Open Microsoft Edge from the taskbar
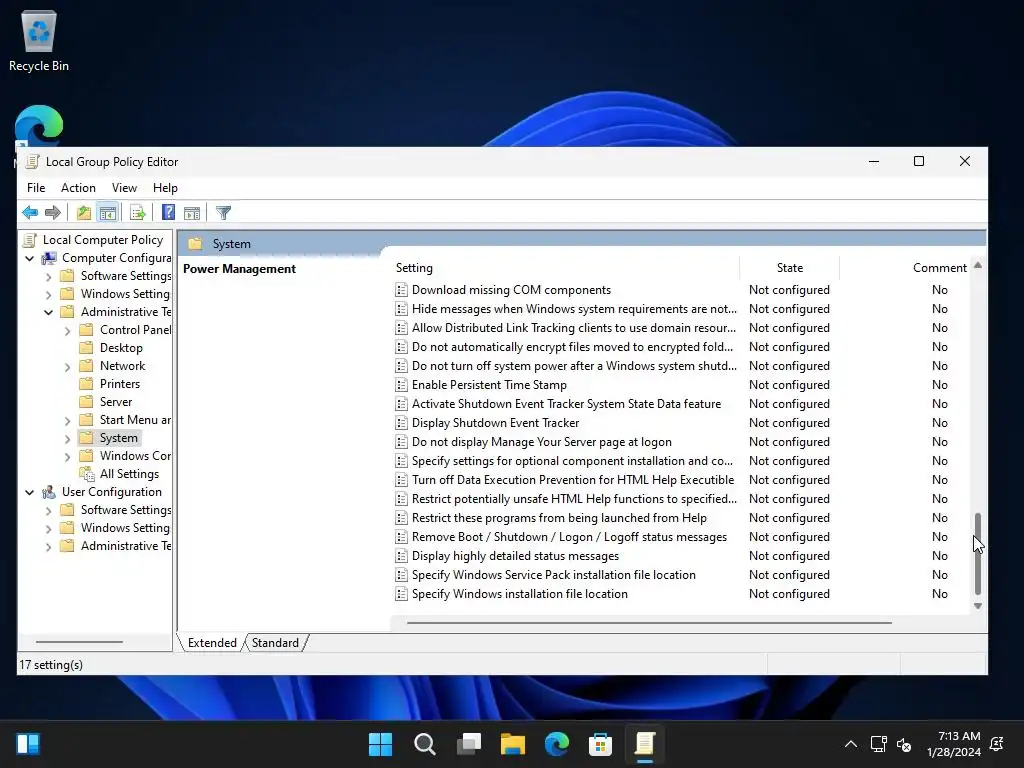1024x768 pixels. coord(556,744)
